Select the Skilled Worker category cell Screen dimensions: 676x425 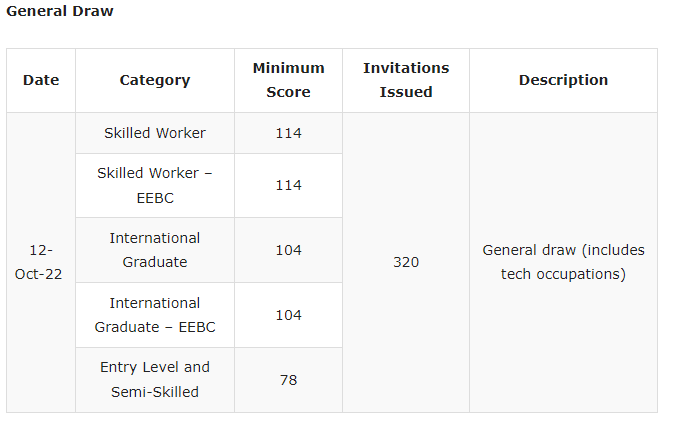155,133
